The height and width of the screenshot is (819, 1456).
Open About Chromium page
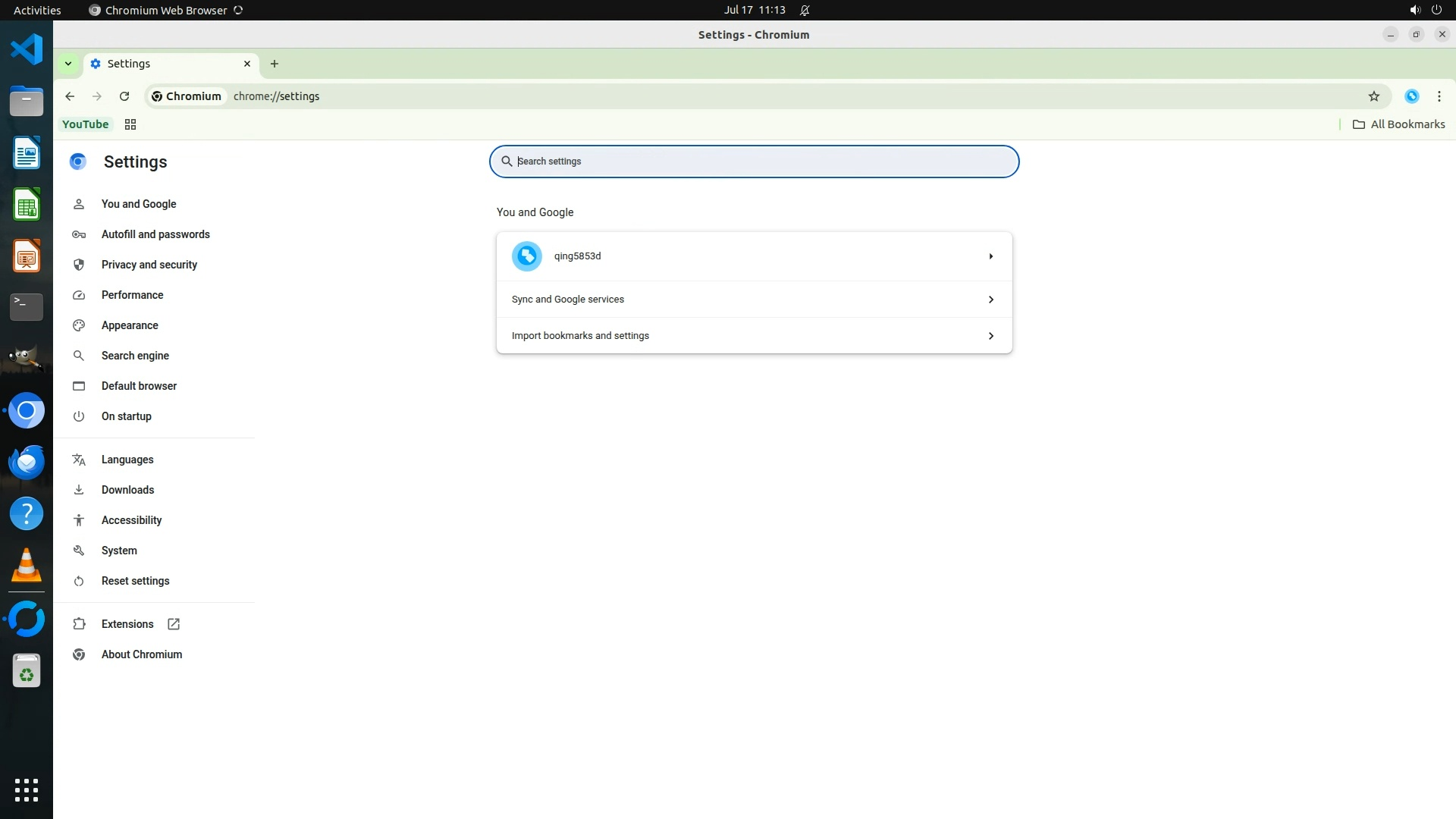(x=142, y=654)
